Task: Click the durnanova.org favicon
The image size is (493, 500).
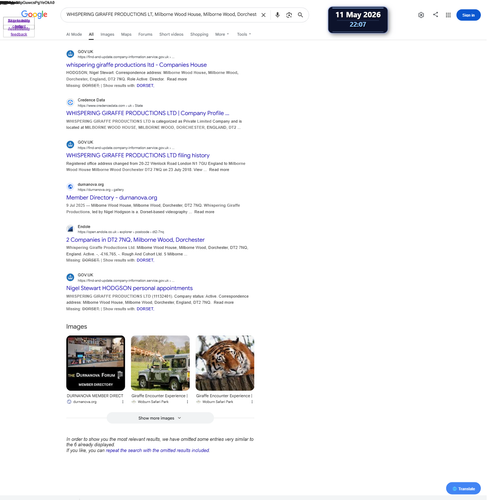Action: click(x=71, y=187)
